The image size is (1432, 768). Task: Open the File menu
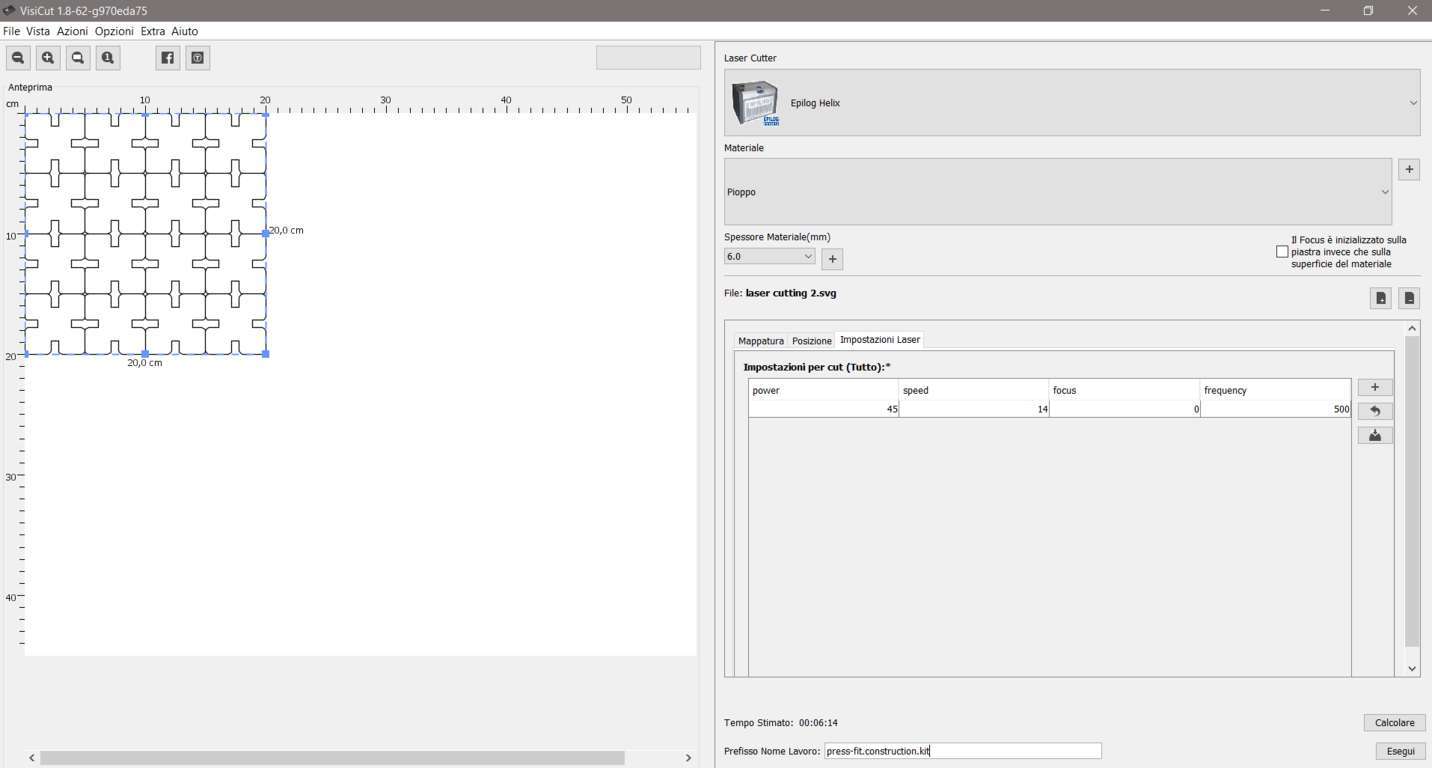11,31
